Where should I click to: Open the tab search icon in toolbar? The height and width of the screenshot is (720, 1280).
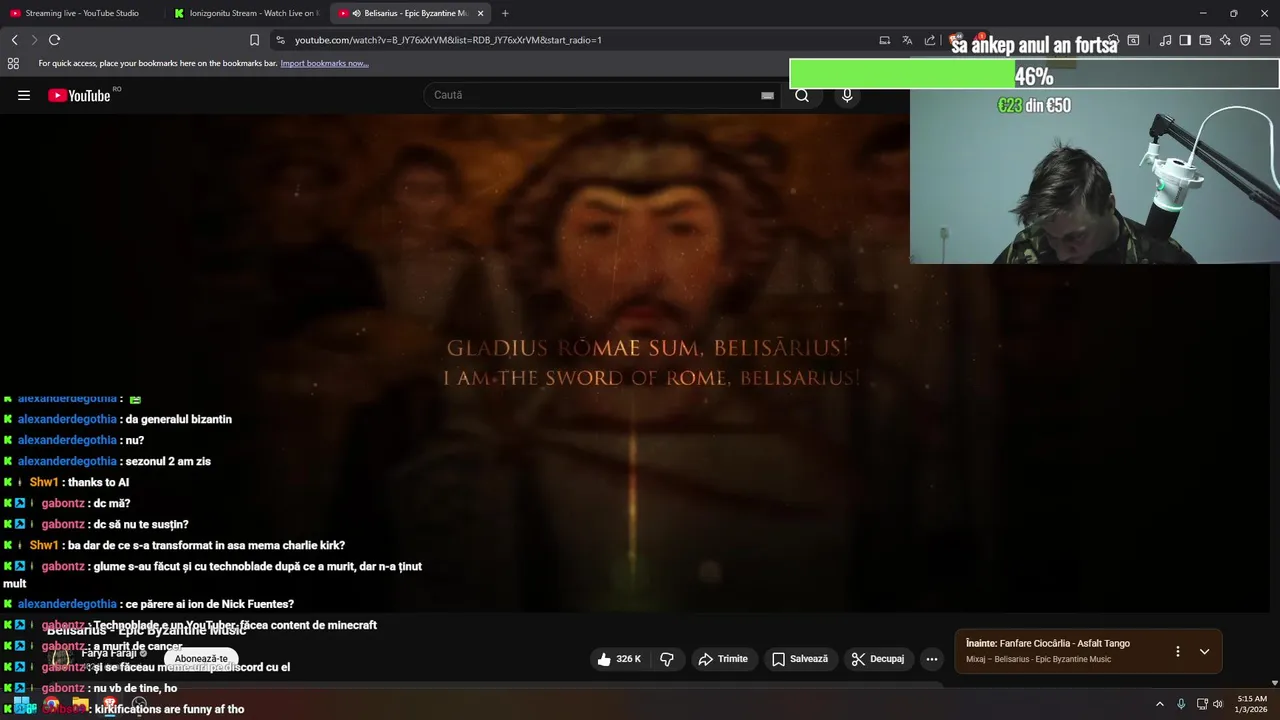coord(1133,40)
